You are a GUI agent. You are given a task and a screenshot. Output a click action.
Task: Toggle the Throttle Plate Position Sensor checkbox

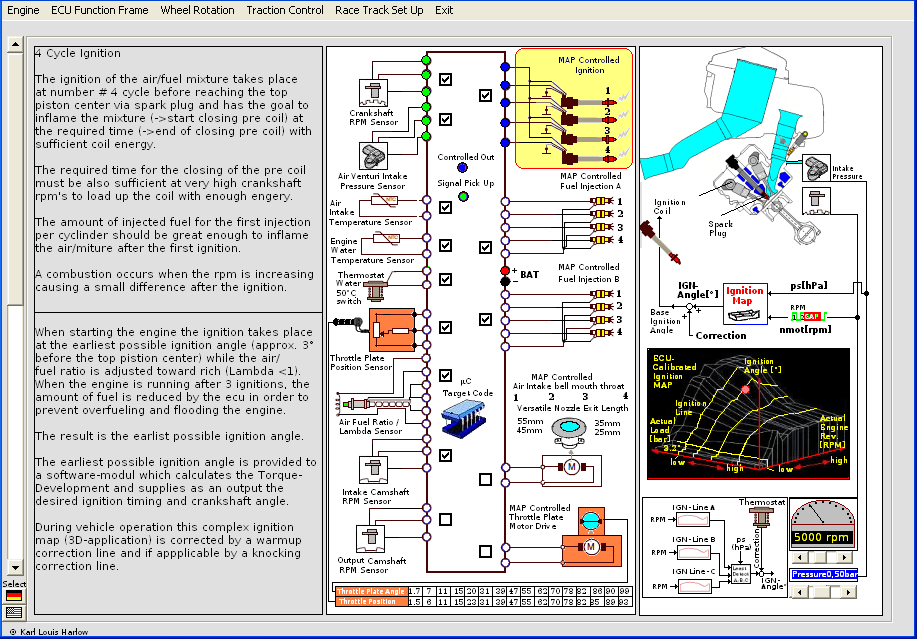[x=446, y=327]
